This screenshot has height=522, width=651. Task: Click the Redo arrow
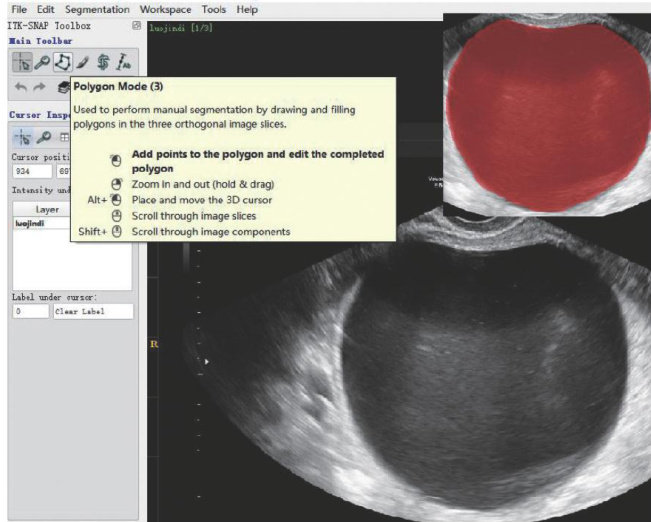click(x=39, y=87)
